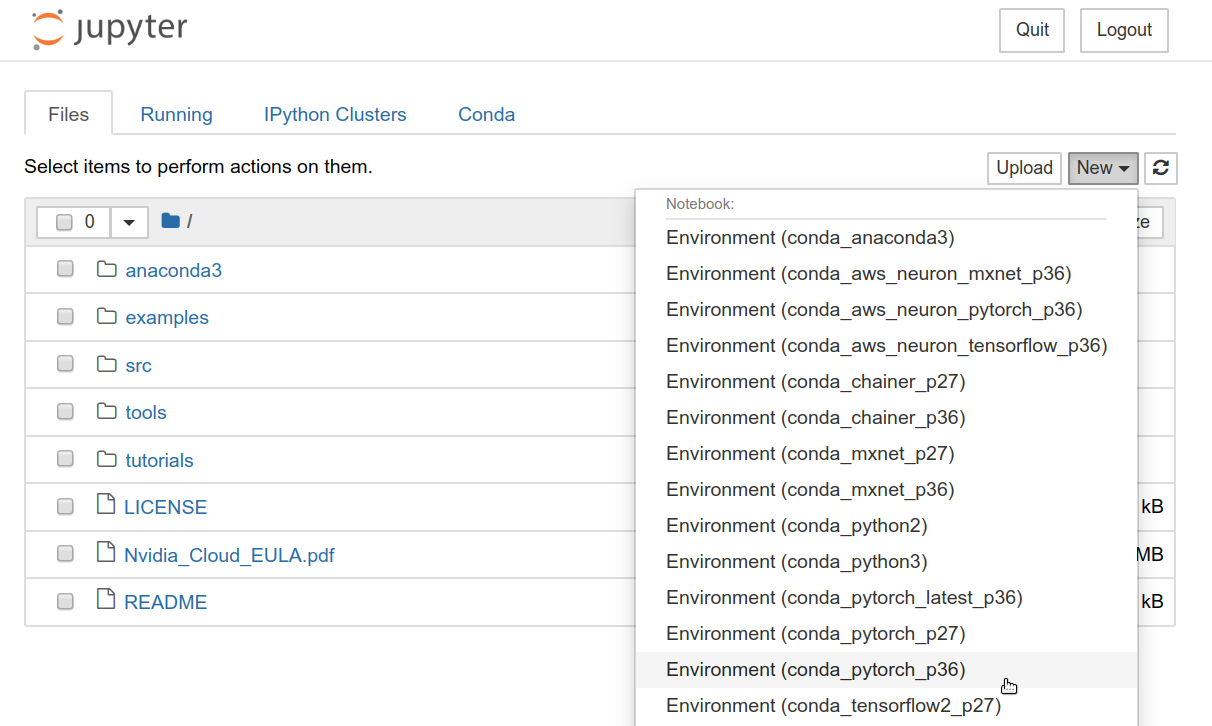1212x726 pixels.
Task: Click the file icon beside Nvidia_Cloud_EULA.pdf
Action: (107, 553)
